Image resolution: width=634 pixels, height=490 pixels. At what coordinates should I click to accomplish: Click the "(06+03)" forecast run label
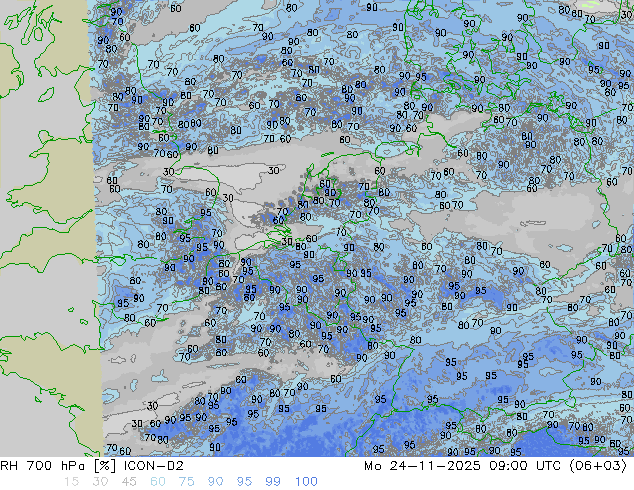(x=598, y=466)
